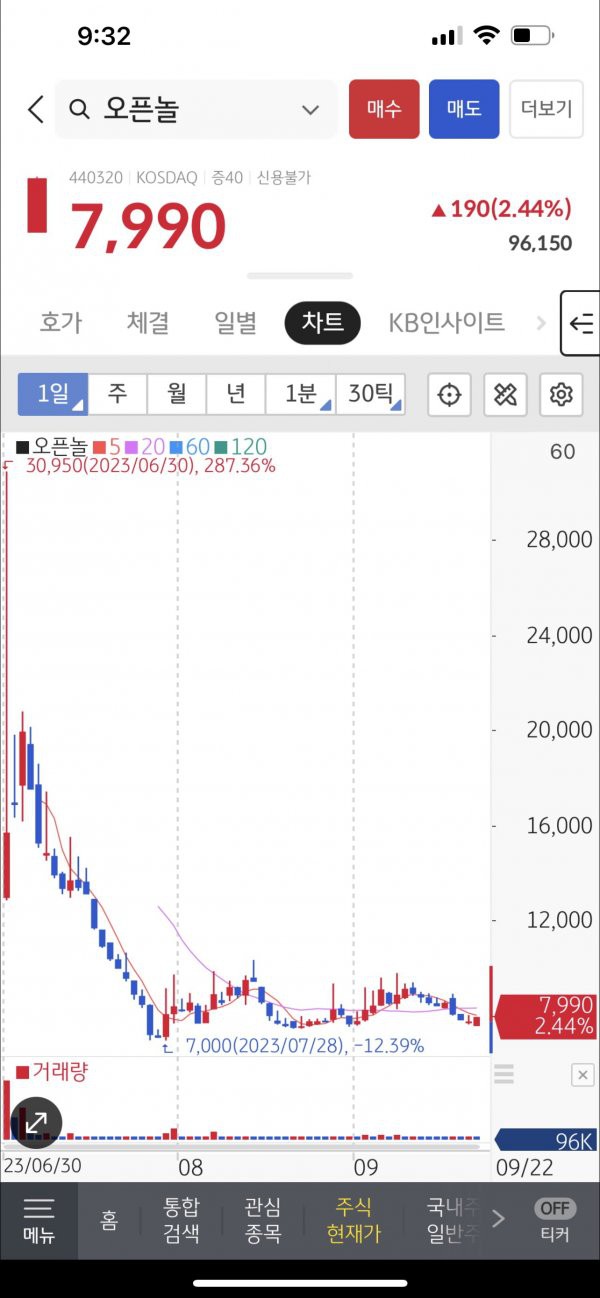The width and height of the screenshot is (600, 1298).
Task: Tap the low price 7,000 annotation
Action: 305,1045
